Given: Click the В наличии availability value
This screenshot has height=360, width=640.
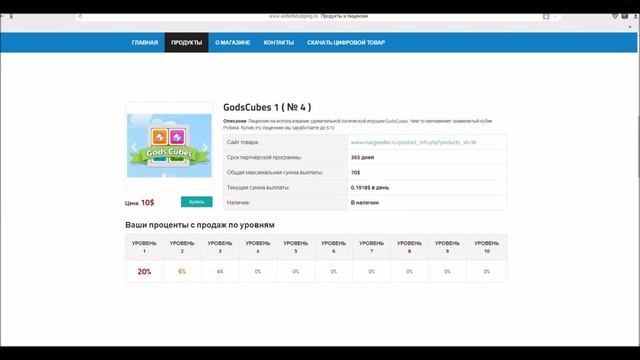Looking at the screenshot, I should 365,202.
